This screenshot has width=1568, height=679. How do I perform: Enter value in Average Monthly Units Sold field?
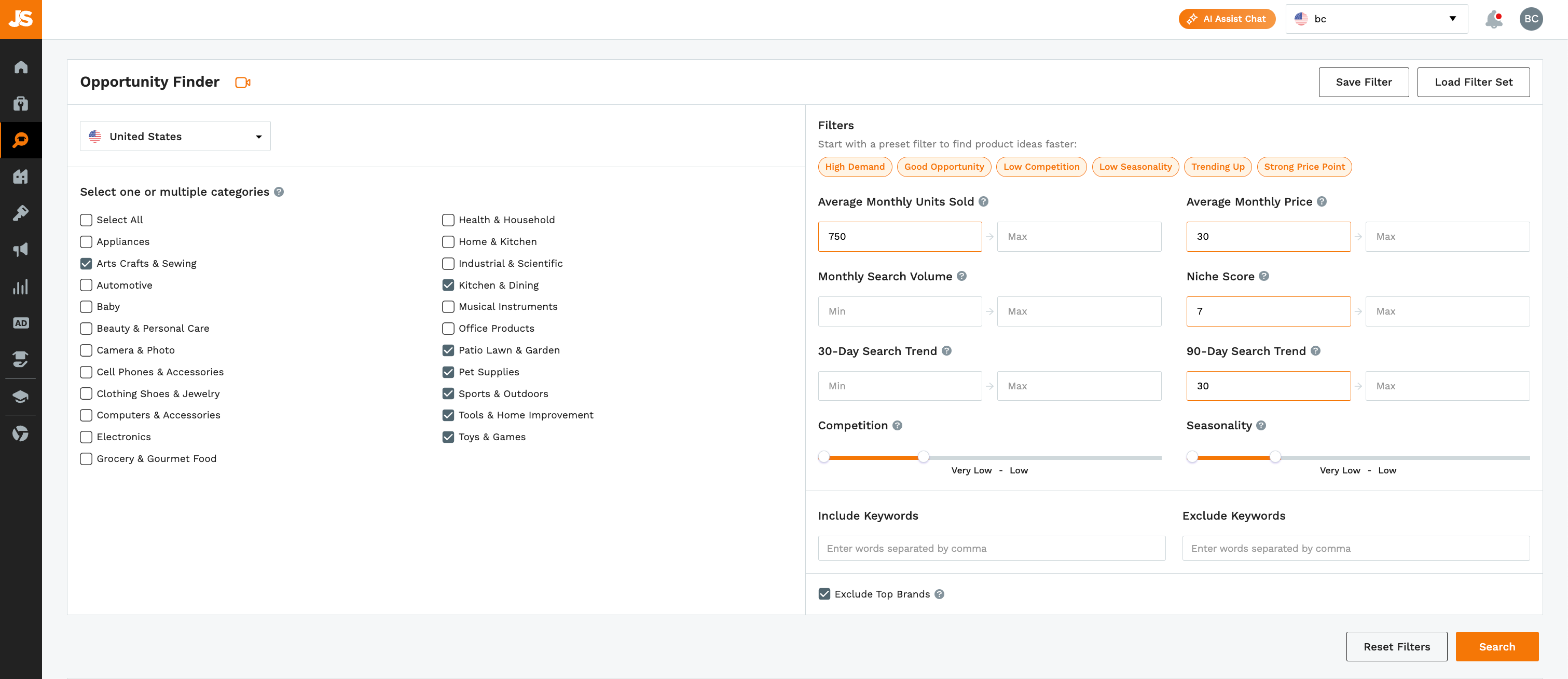coord(899,236)
